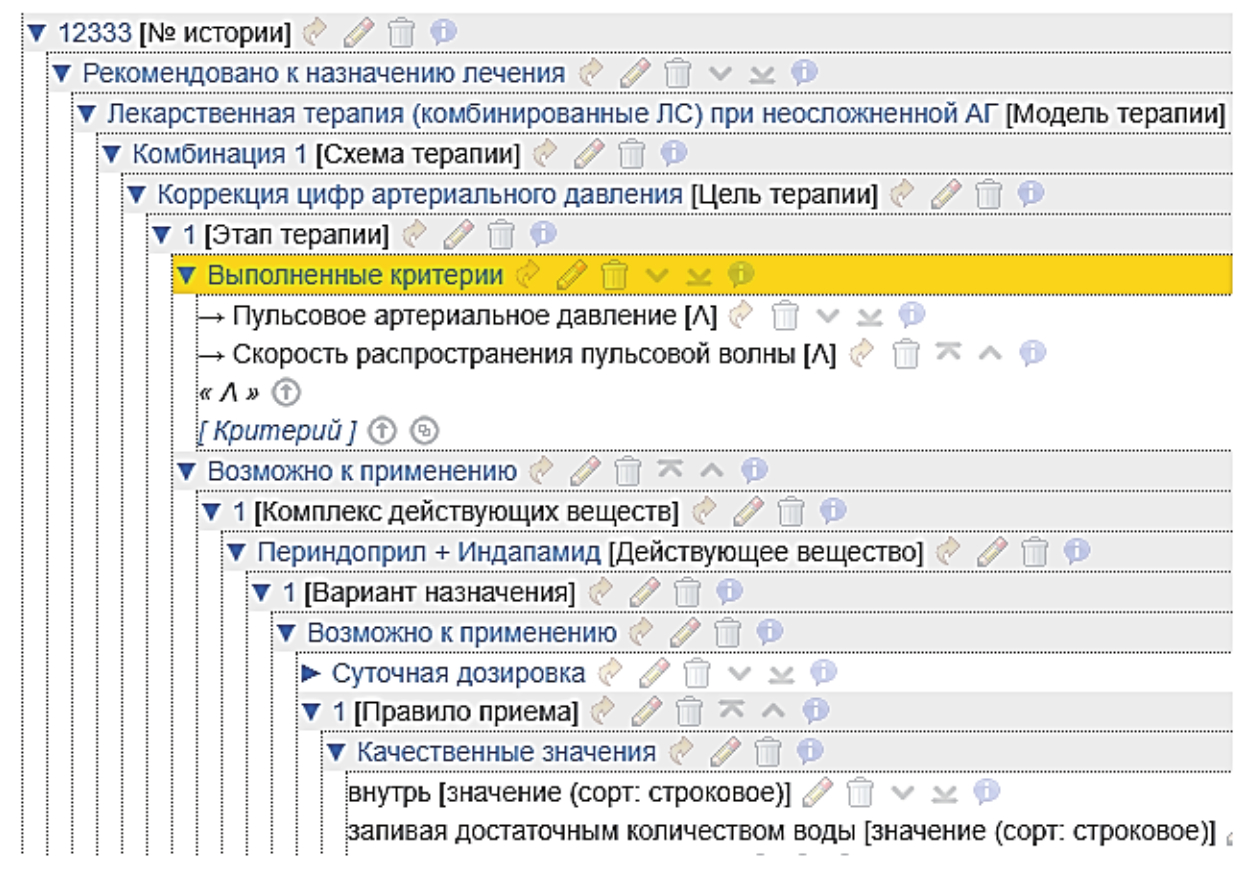This screenshot has width=1248, height=875.
Task: Collapse Рекомендовано к назначению лечения node
Action: [62, 73]
